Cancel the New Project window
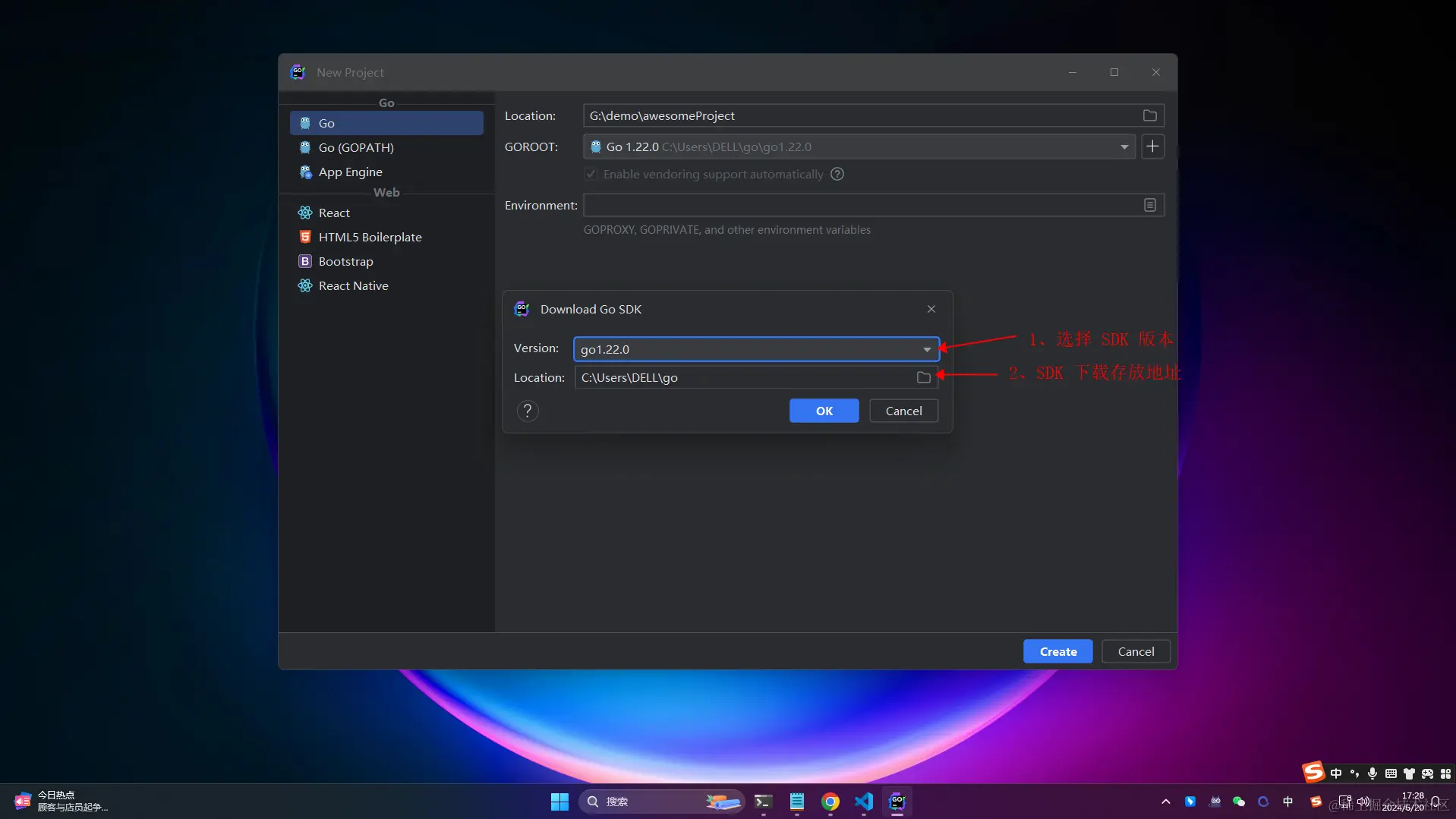Screen dimensions: 1456x819 pos(1136,651)
